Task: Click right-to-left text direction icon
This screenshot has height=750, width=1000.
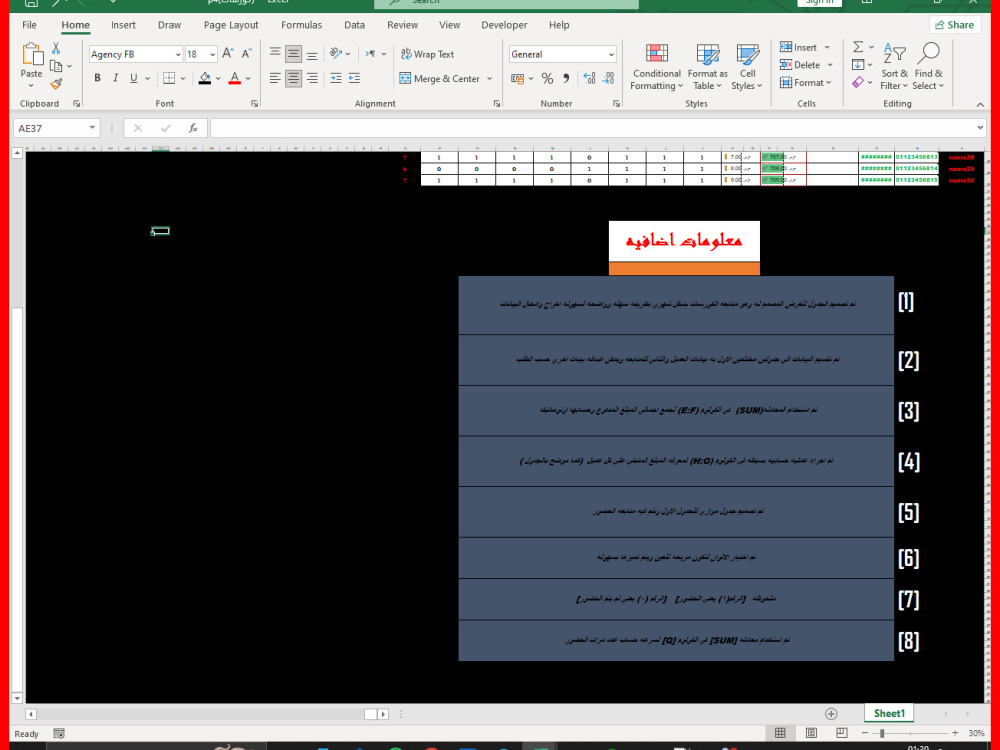Action: (371, 54)
